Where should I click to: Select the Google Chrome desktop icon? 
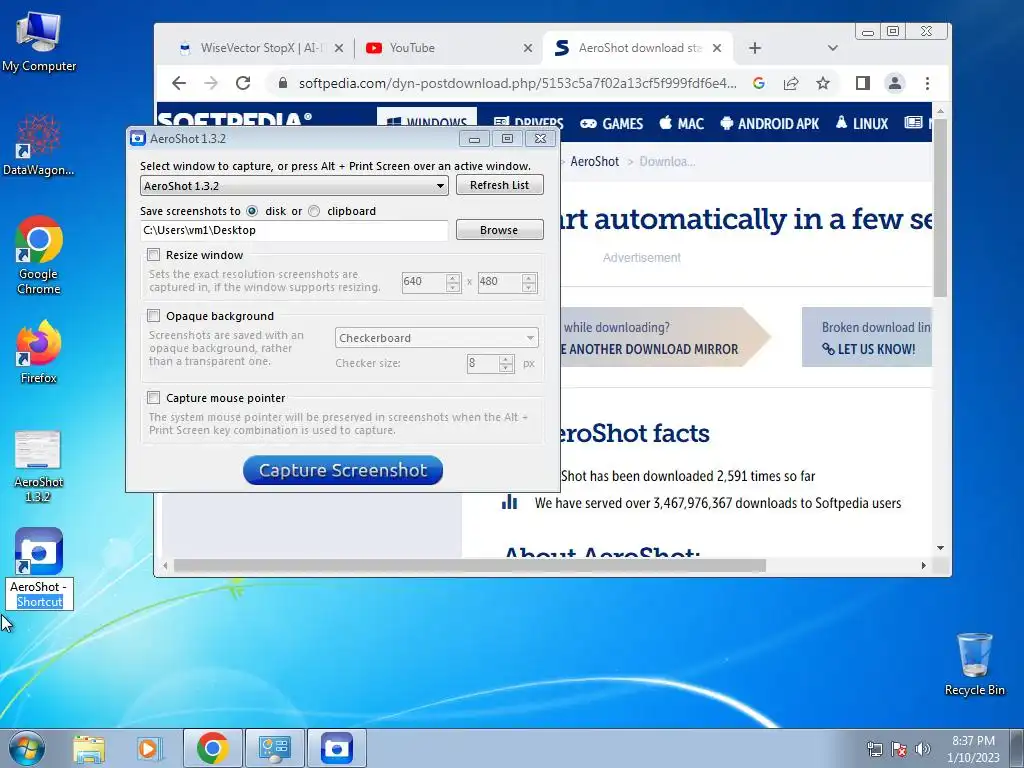pos(39,255)
